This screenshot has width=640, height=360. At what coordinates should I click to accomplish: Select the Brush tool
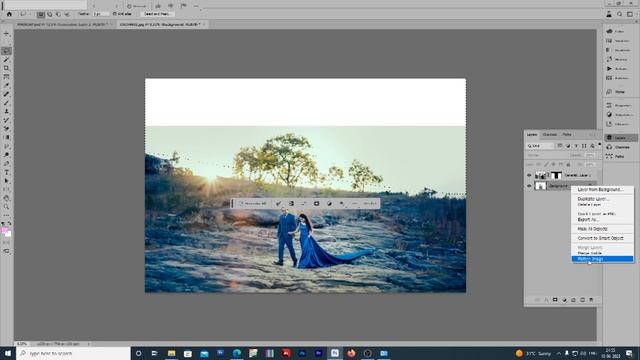click(x=6, y=103)
